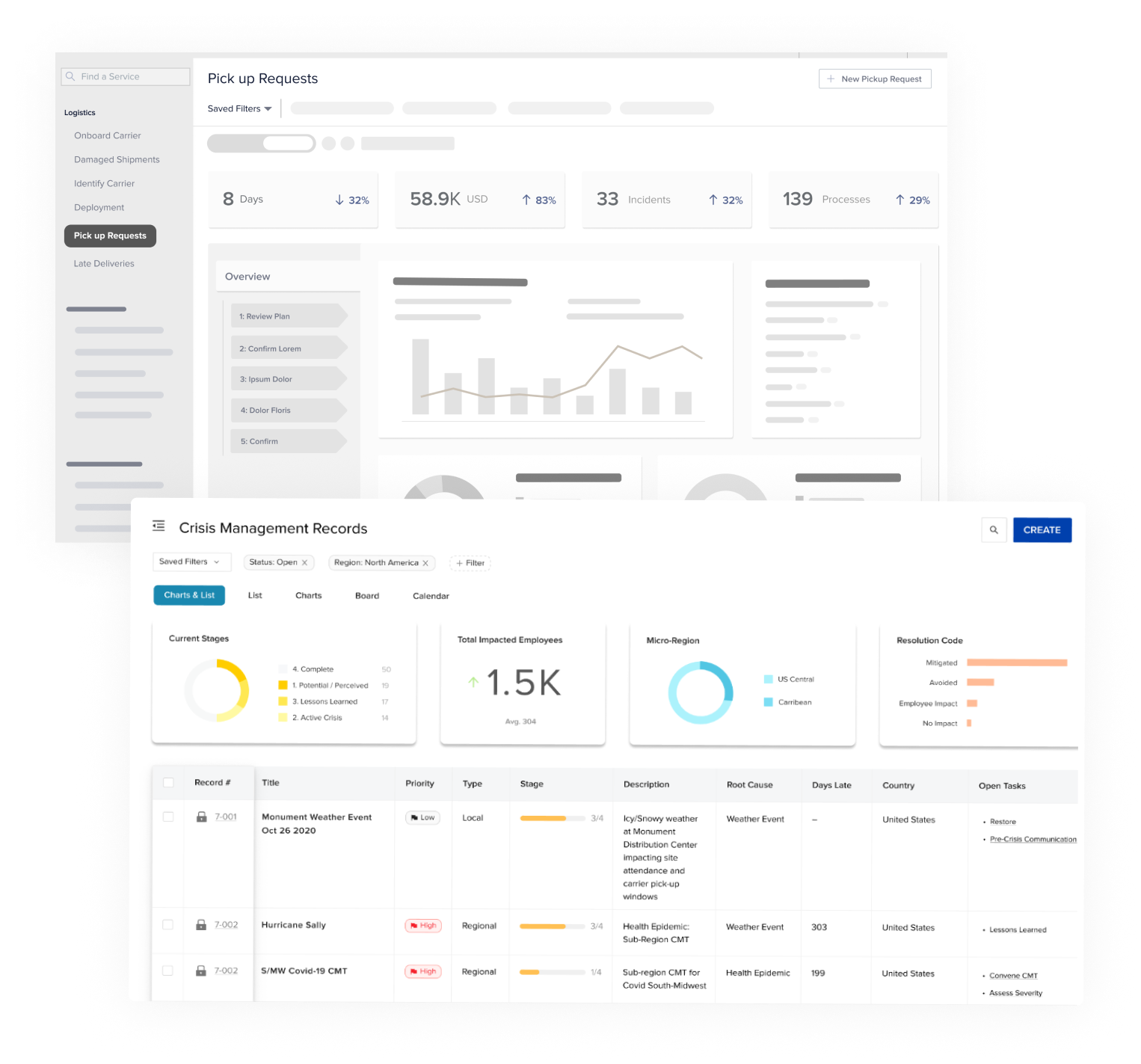Sort by the Record # column header

pyautogui.click(x=212, y=783)
